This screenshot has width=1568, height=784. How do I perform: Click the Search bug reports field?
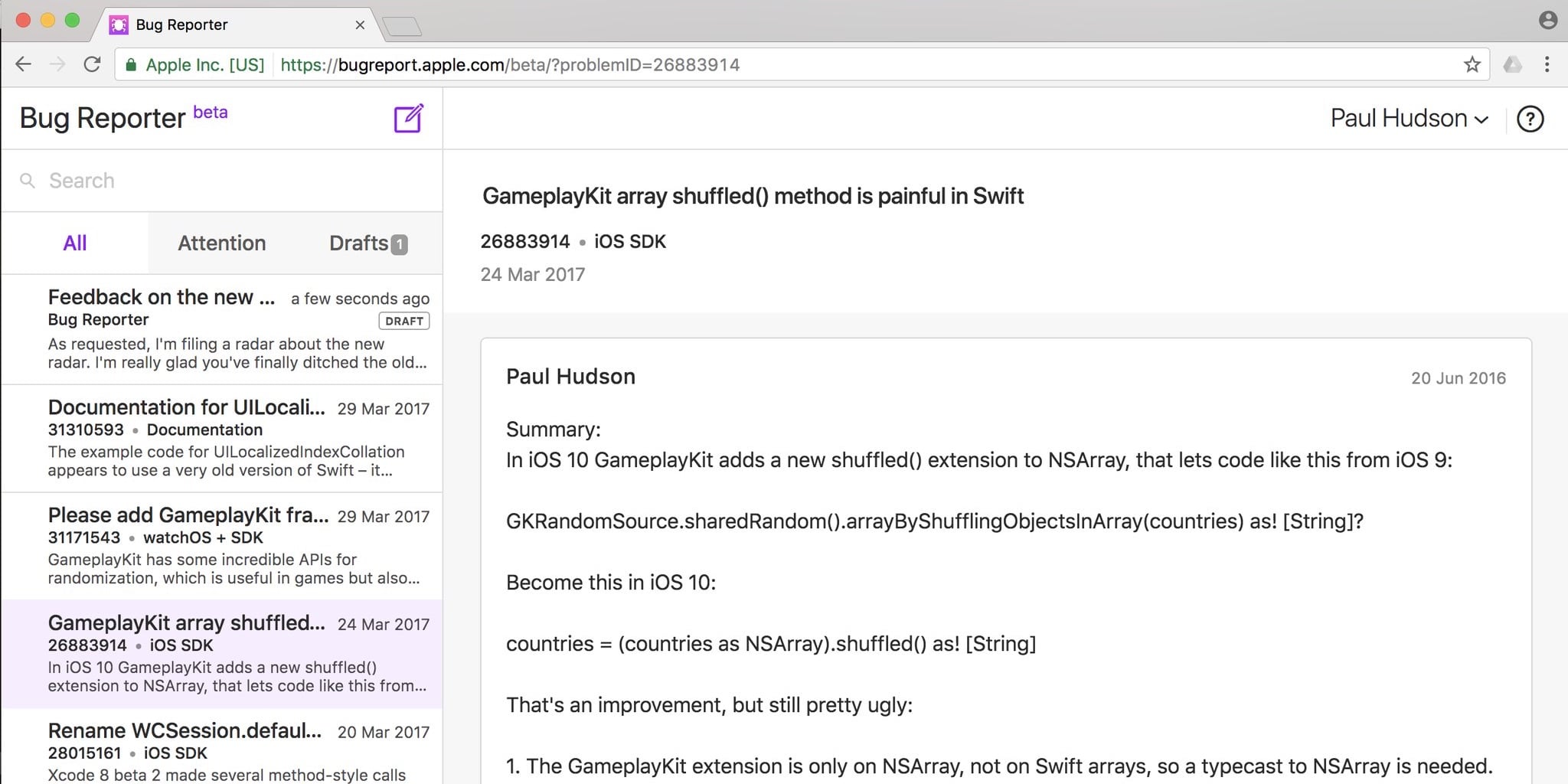[230, 181]
